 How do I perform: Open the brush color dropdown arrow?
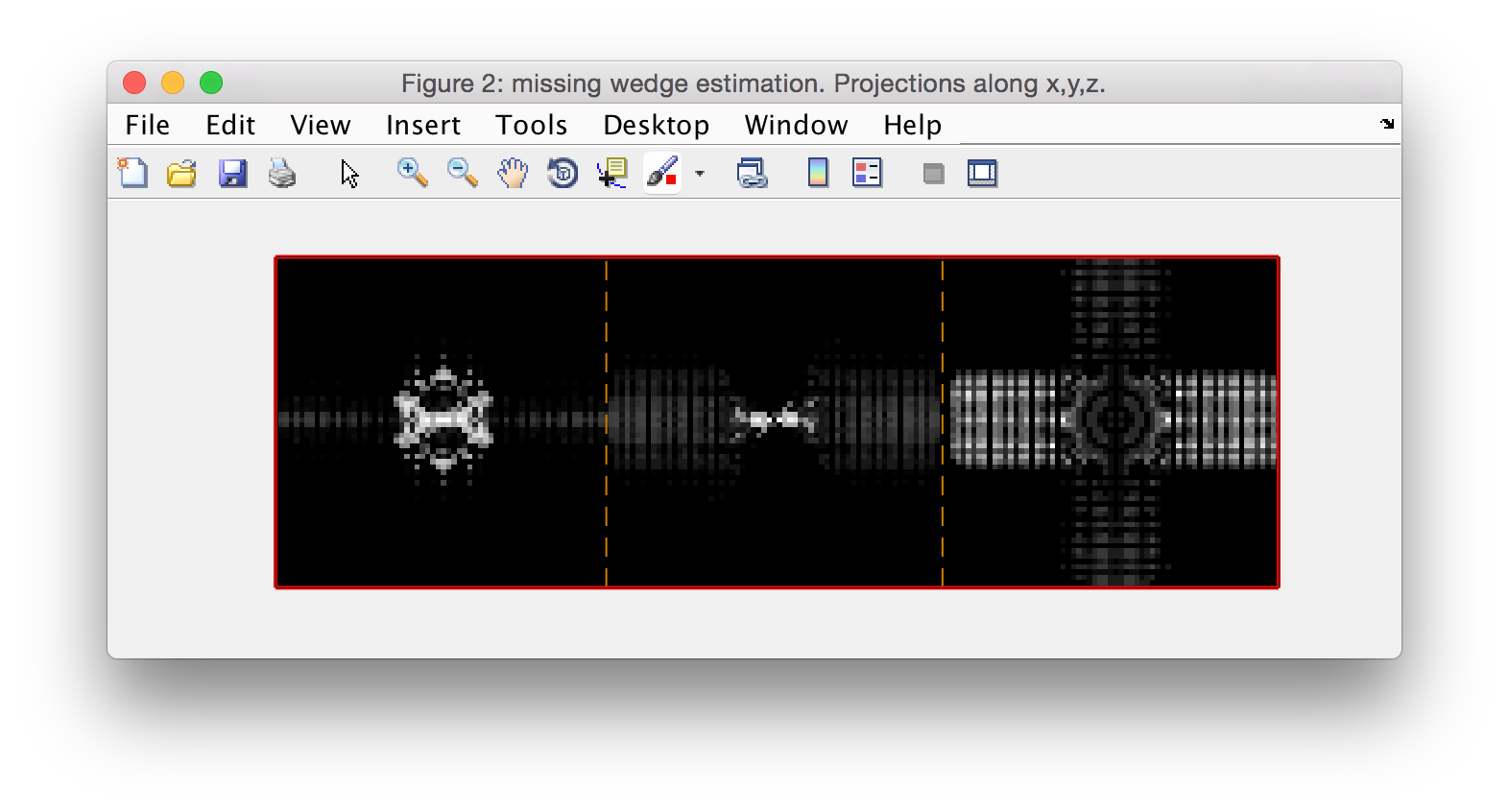pyautogui.click(x=700, y=174)
